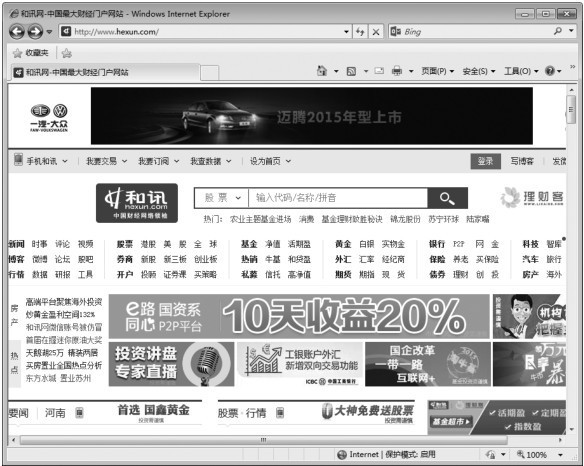Open the 外汇 navigation link

click(343, 259)
